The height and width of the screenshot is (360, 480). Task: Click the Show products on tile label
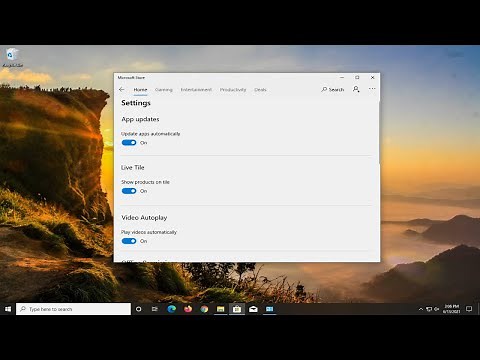[145, 182]
